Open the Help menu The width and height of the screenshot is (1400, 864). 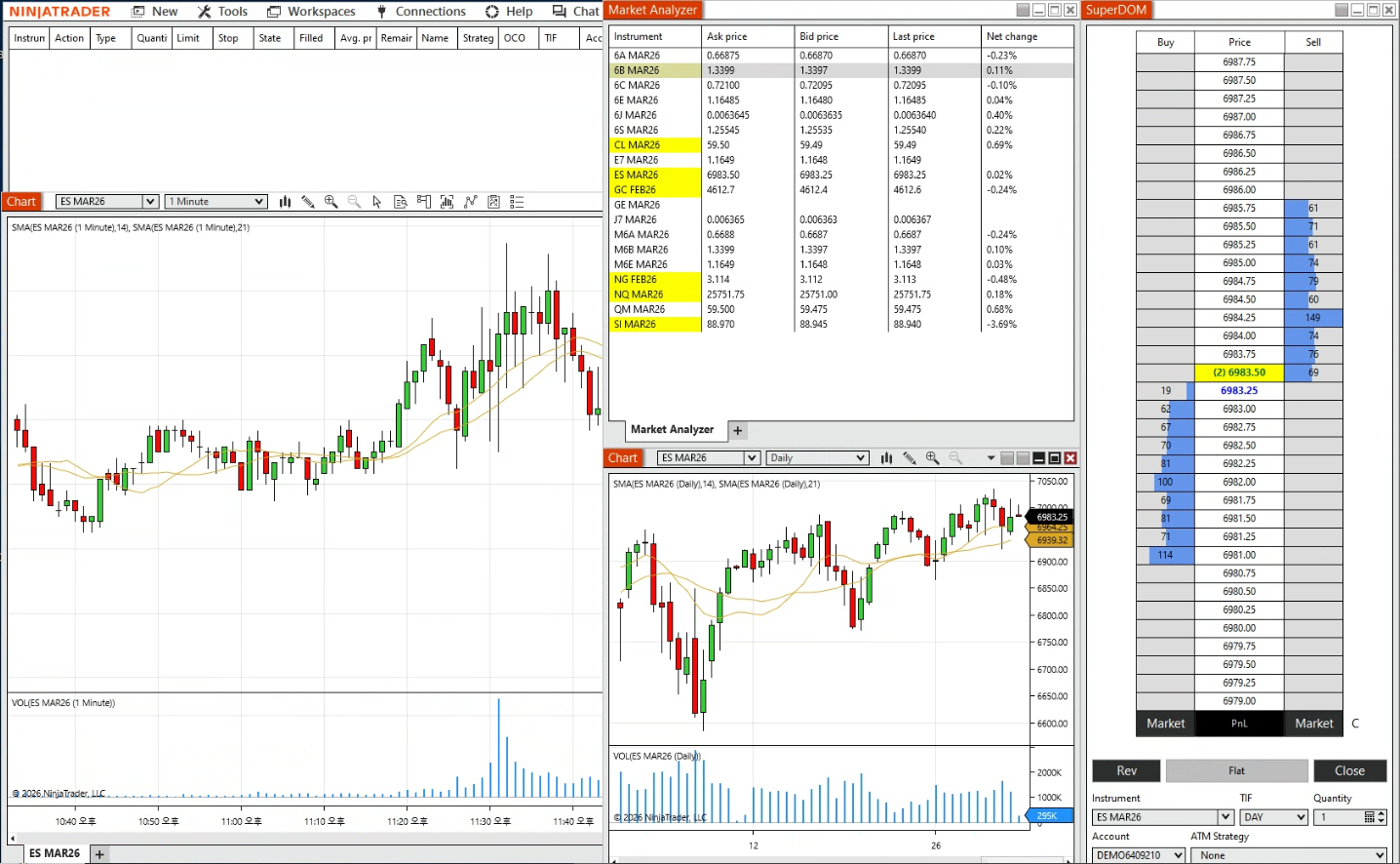(509, 12)
